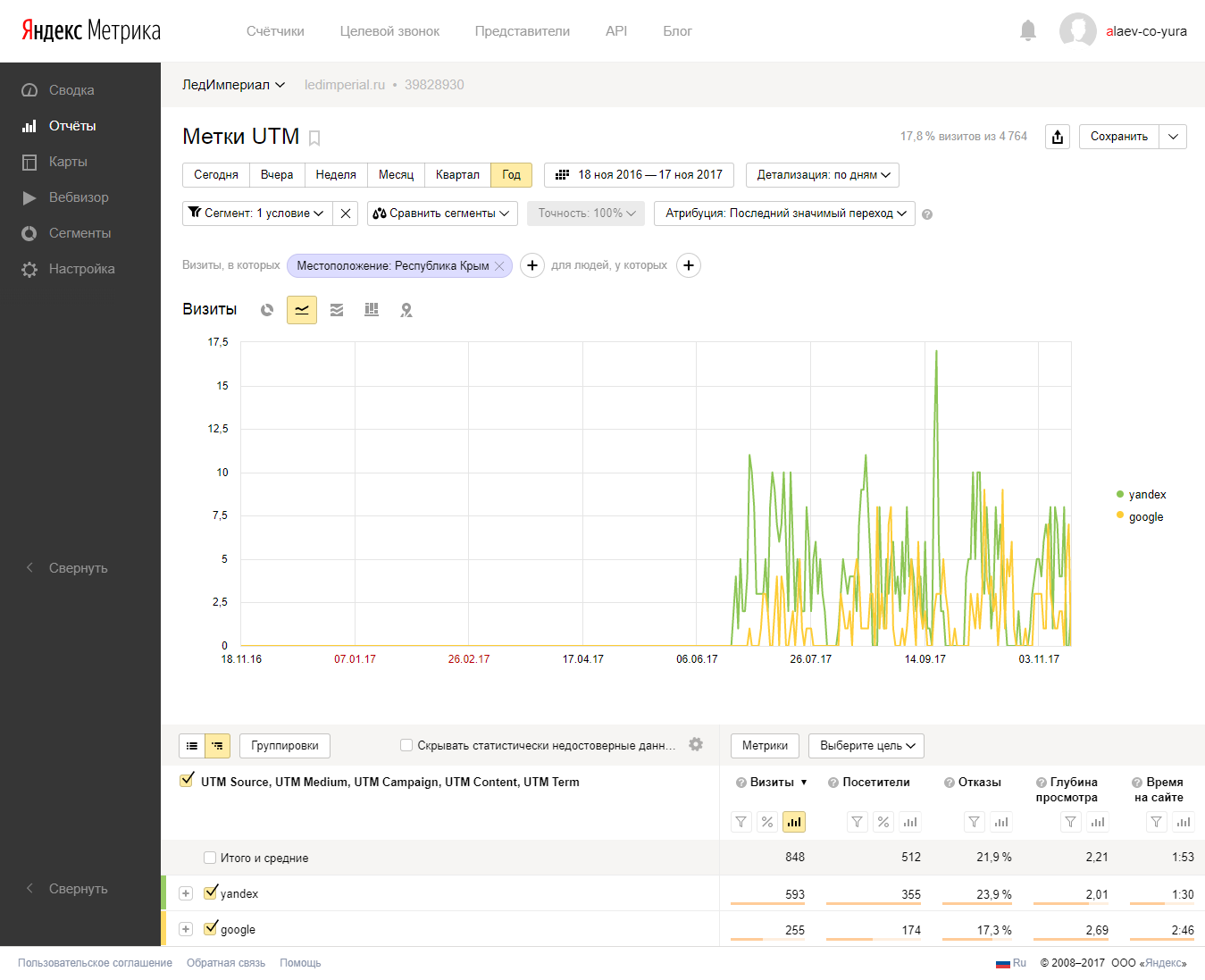Switch to column chart view
Image resolution: width=1205 pixels, height=980 pixels.
click(372, 310)
